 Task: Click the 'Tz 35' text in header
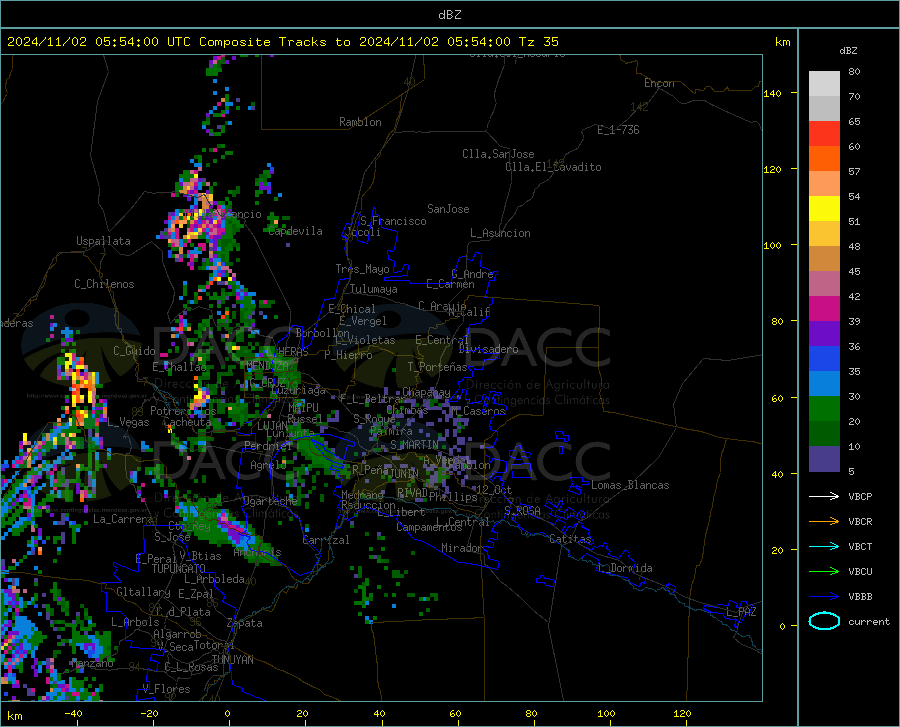pyautogui.click(x=538, y=42)
